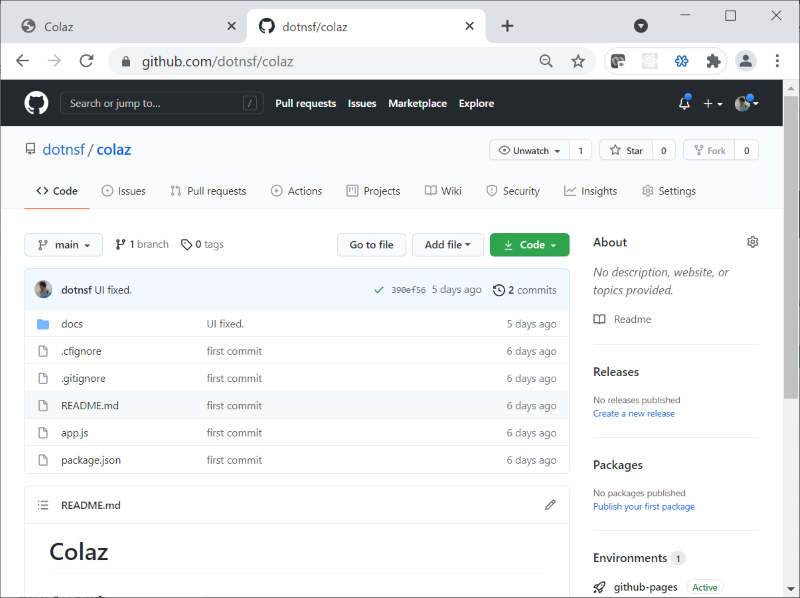Open the 1 branch link
The width and height of the screenshot is (800, 598).
click(142, 244)
